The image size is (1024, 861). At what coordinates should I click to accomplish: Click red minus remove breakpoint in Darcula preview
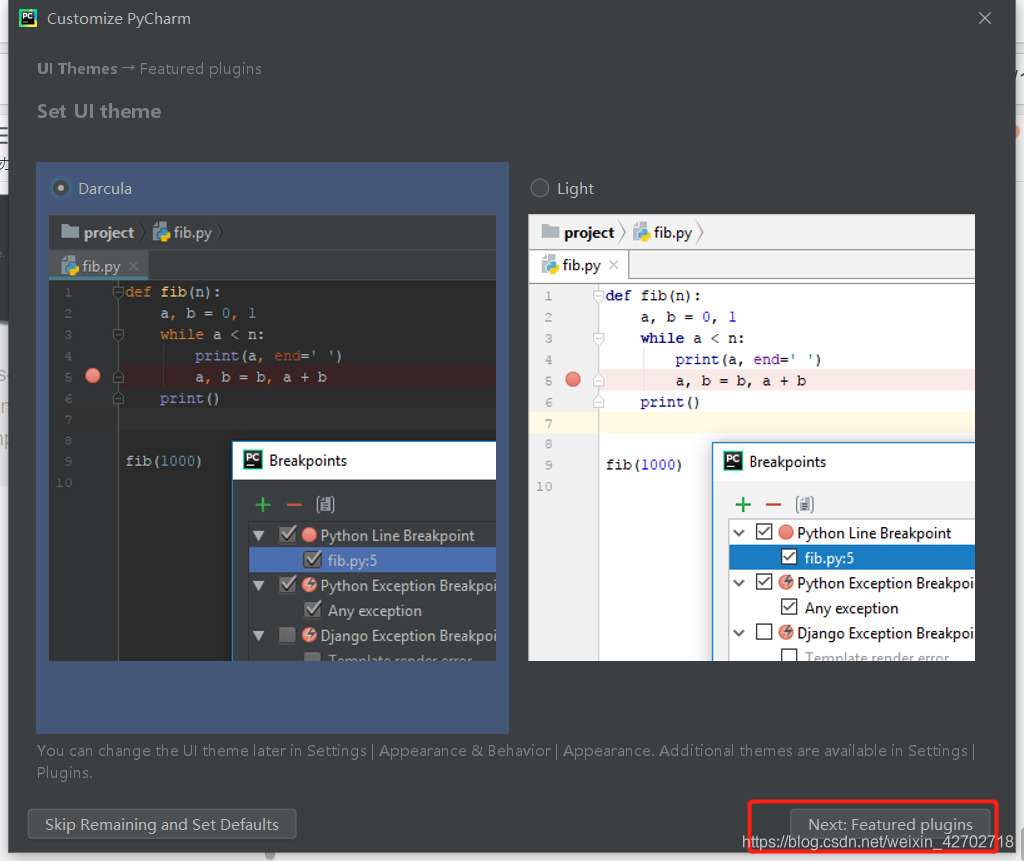tap(294, 505)
